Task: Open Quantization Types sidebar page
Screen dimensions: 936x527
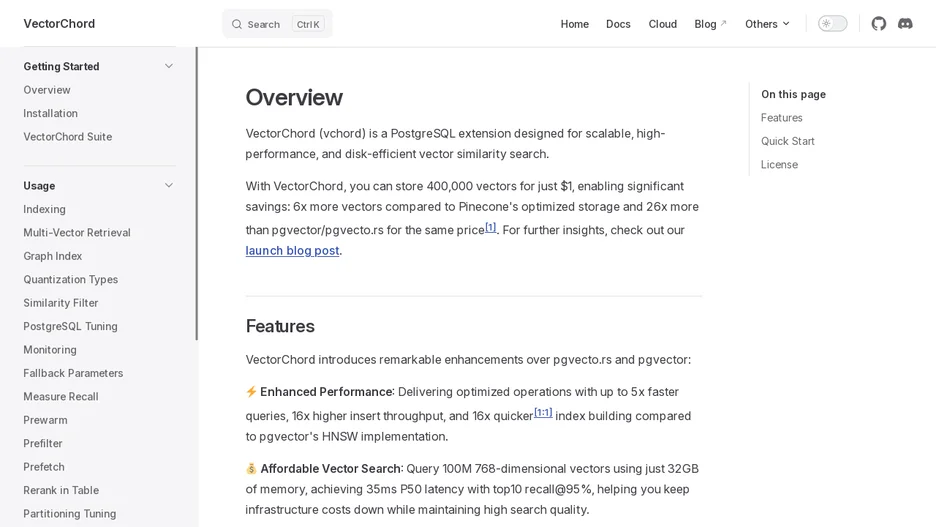Action: coord(70,279)
